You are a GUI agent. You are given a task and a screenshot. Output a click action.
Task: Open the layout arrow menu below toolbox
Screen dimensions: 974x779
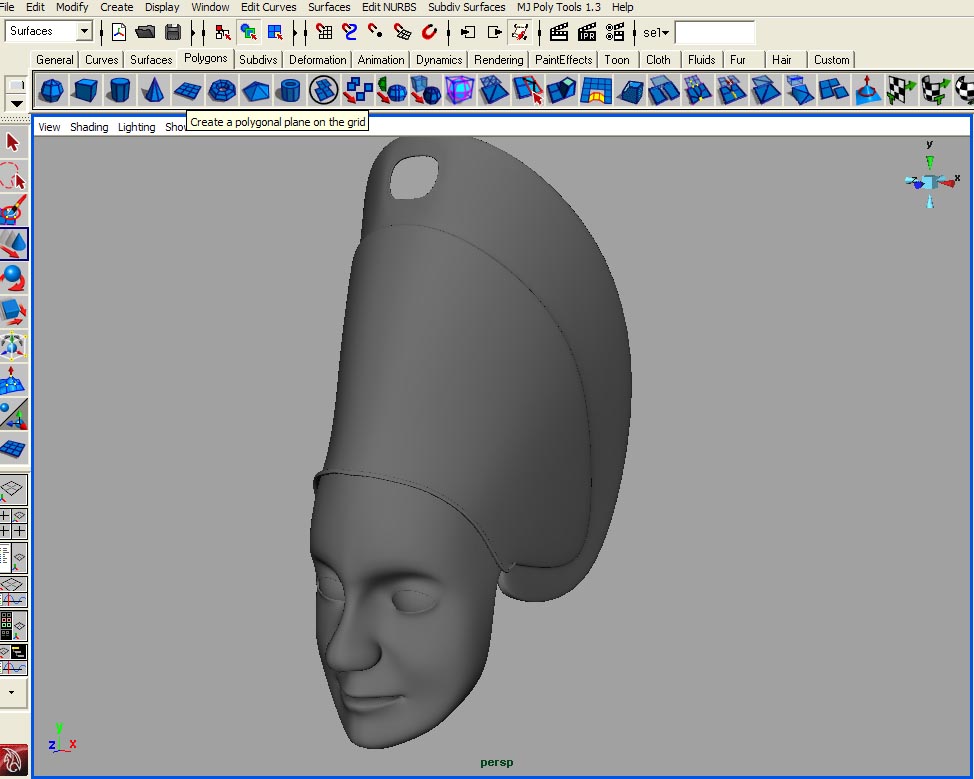pos(12,692)
